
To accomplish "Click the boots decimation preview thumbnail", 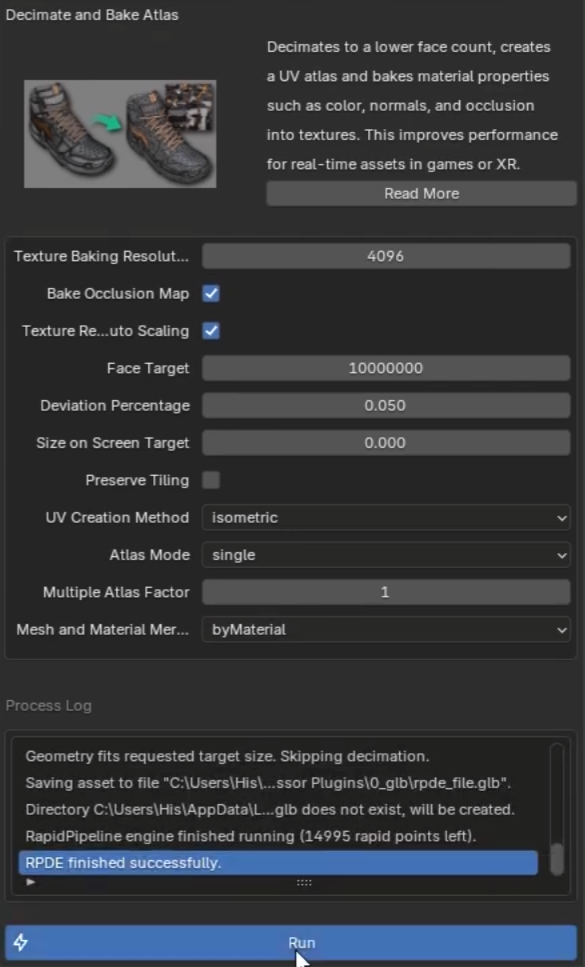I will [119, 133].
